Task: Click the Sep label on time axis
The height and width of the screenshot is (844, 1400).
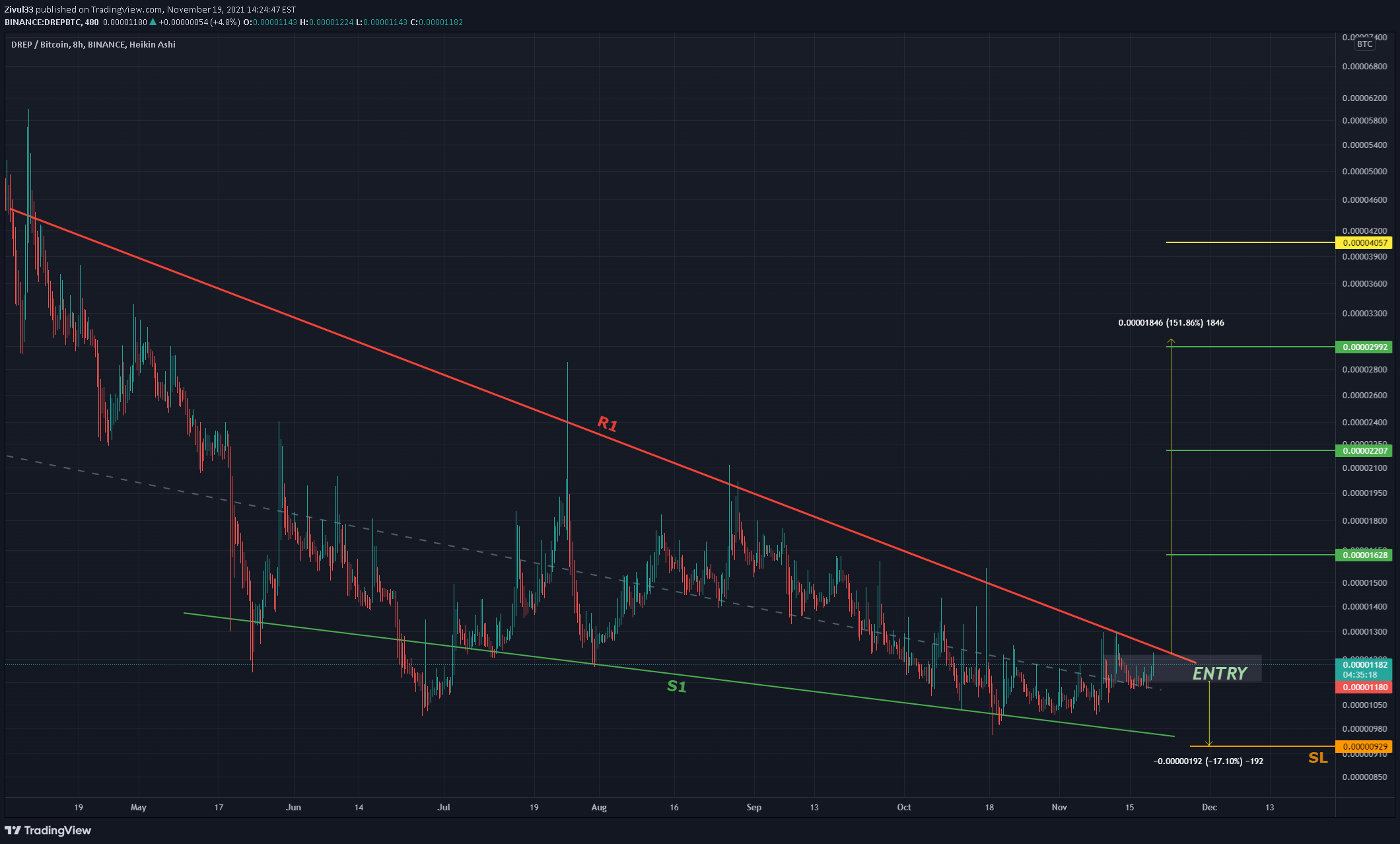Action: point(753,807)
